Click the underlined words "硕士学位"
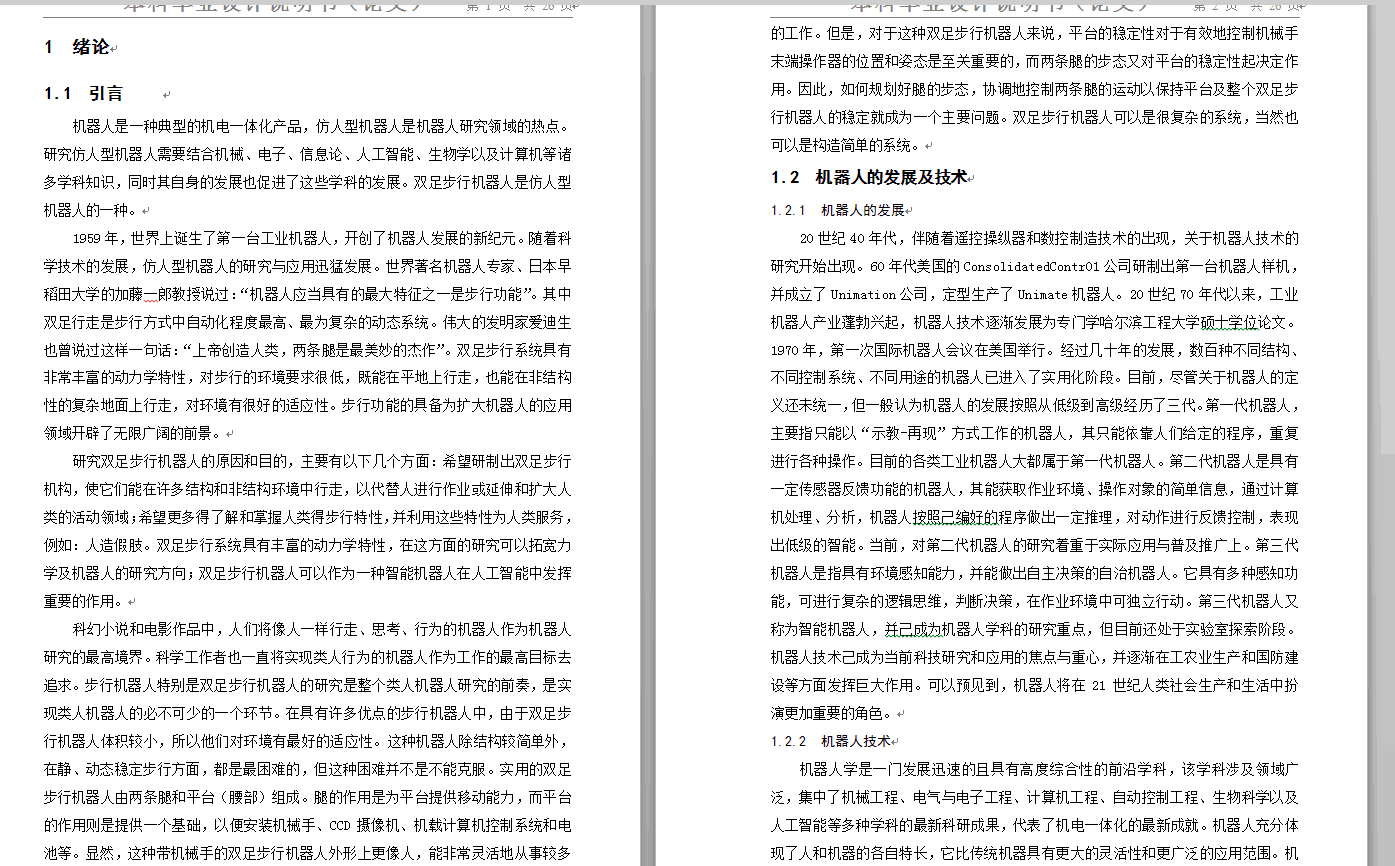The height and width of the screenshot is (866, 1395). tap(1228, 323)
